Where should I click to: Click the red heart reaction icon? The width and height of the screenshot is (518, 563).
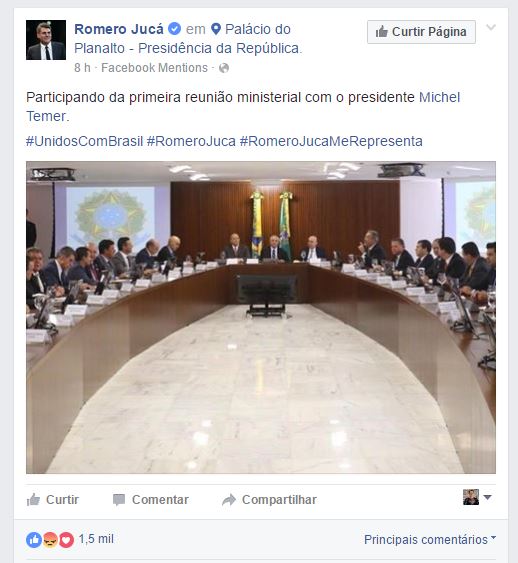pyautogui.click(x=66, y=540)
